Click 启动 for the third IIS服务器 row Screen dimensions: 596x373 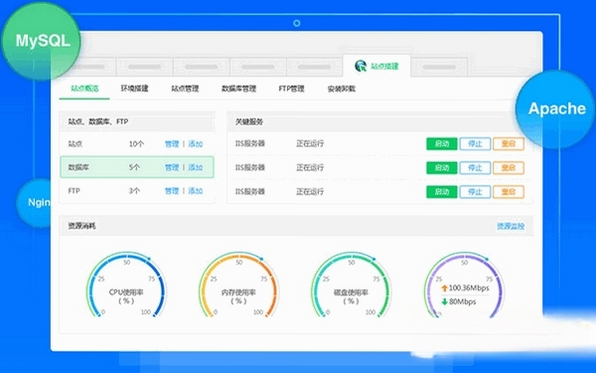pyautogui.click(x=442, y=192)
